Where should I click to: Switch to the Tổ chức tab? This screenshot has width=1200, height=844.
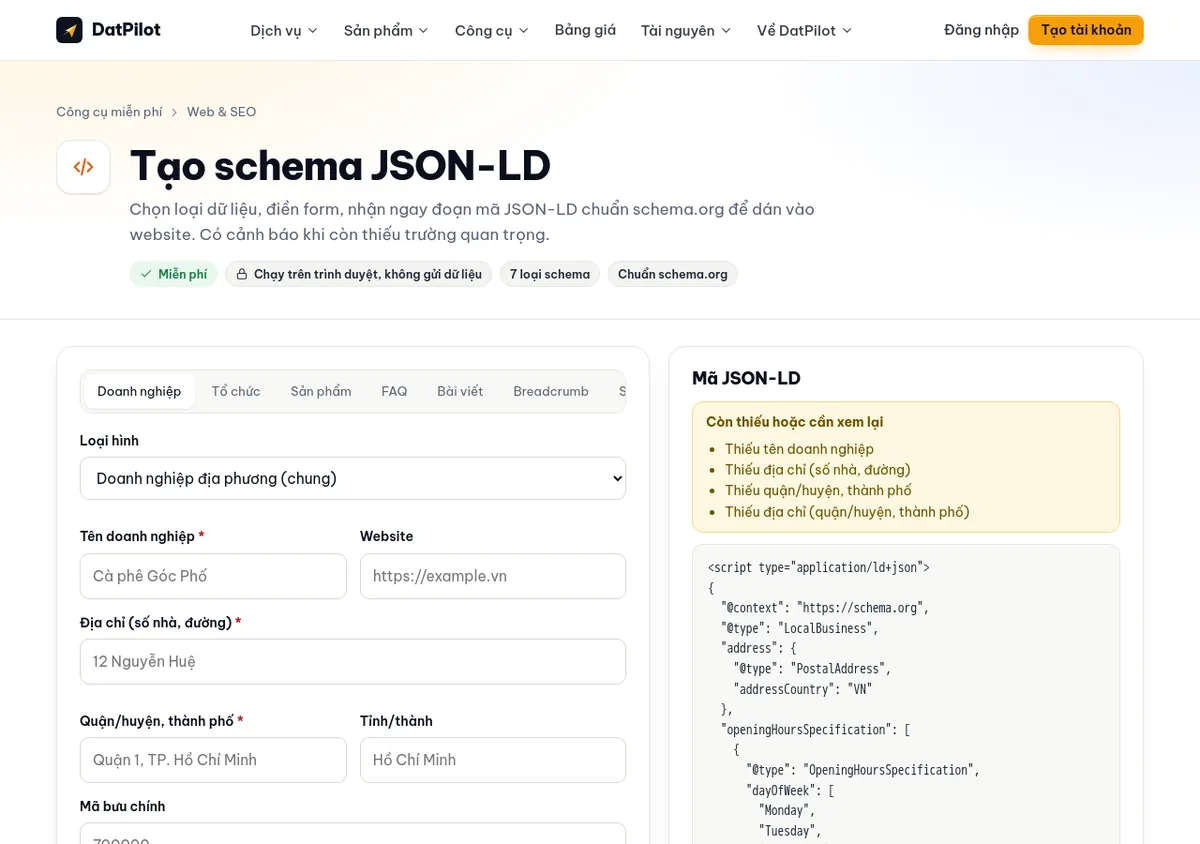(x=236, y=391)
